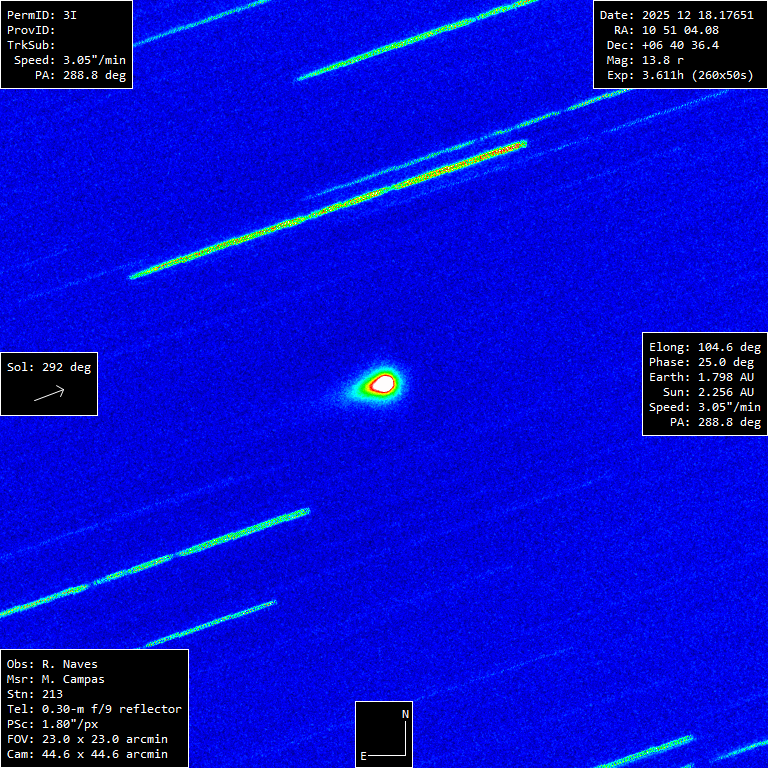Viewport: 768px width, 768px height.
Task: Click the Msr: M. Campas line
Action: [56, 679]
